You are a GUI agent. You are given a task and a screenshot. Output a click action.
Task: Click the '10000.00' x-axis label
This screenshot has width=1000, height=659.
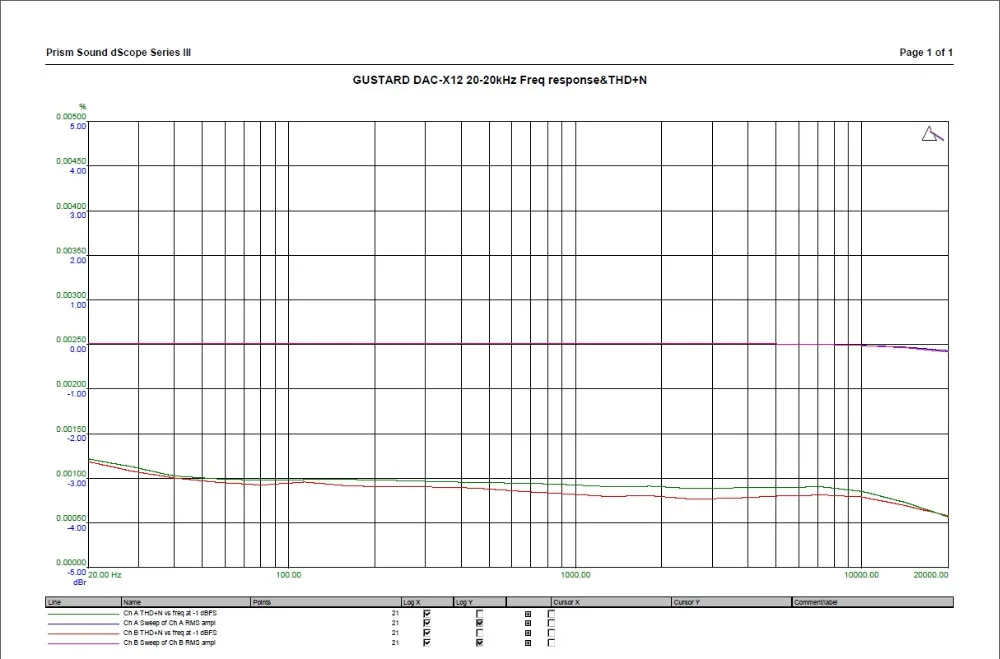pyautogui.click(x=861, y=575)
